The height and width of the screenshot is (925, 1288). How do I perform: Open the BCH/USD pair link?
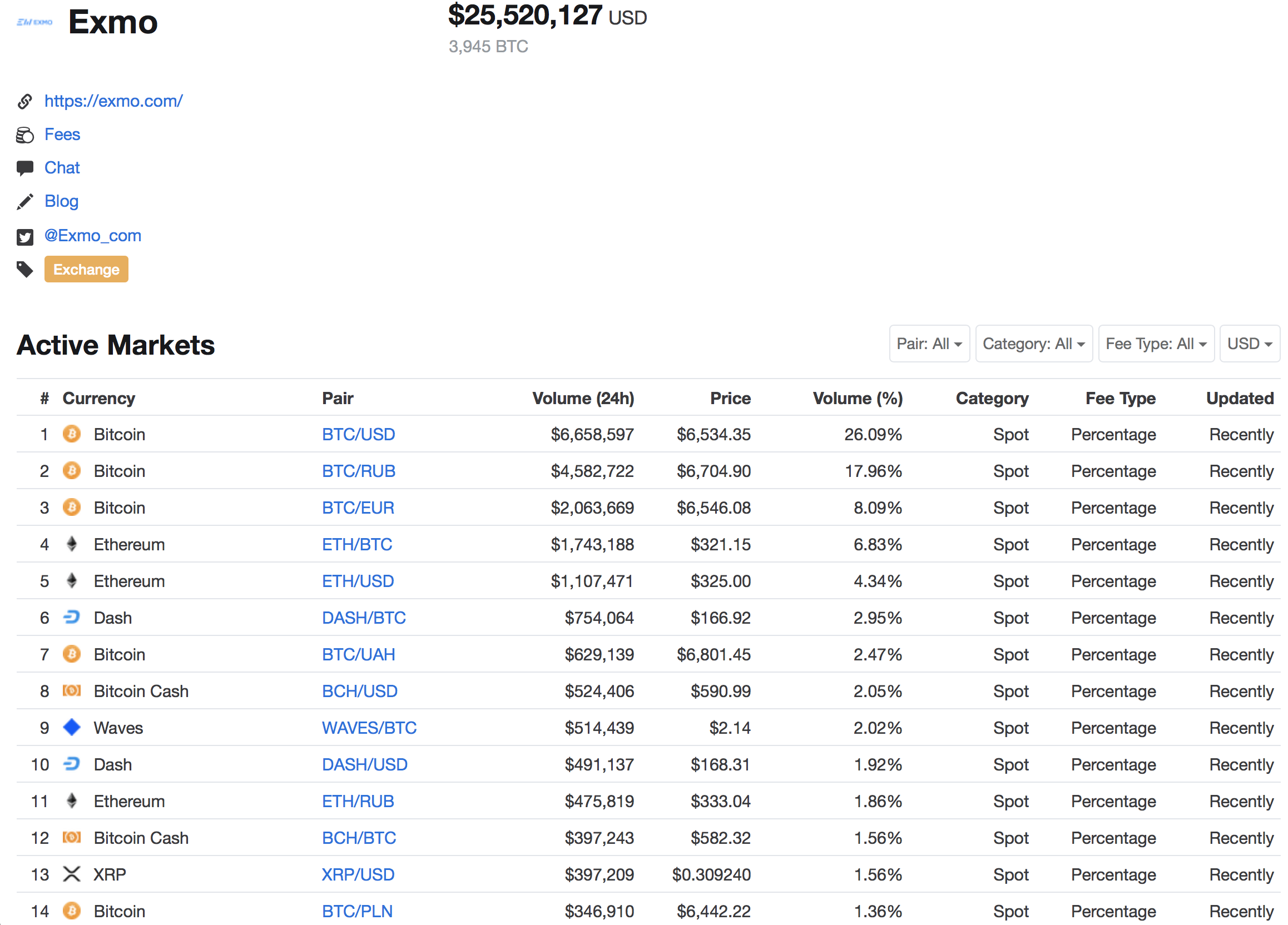pyautogui.click(x=359, y=691)
